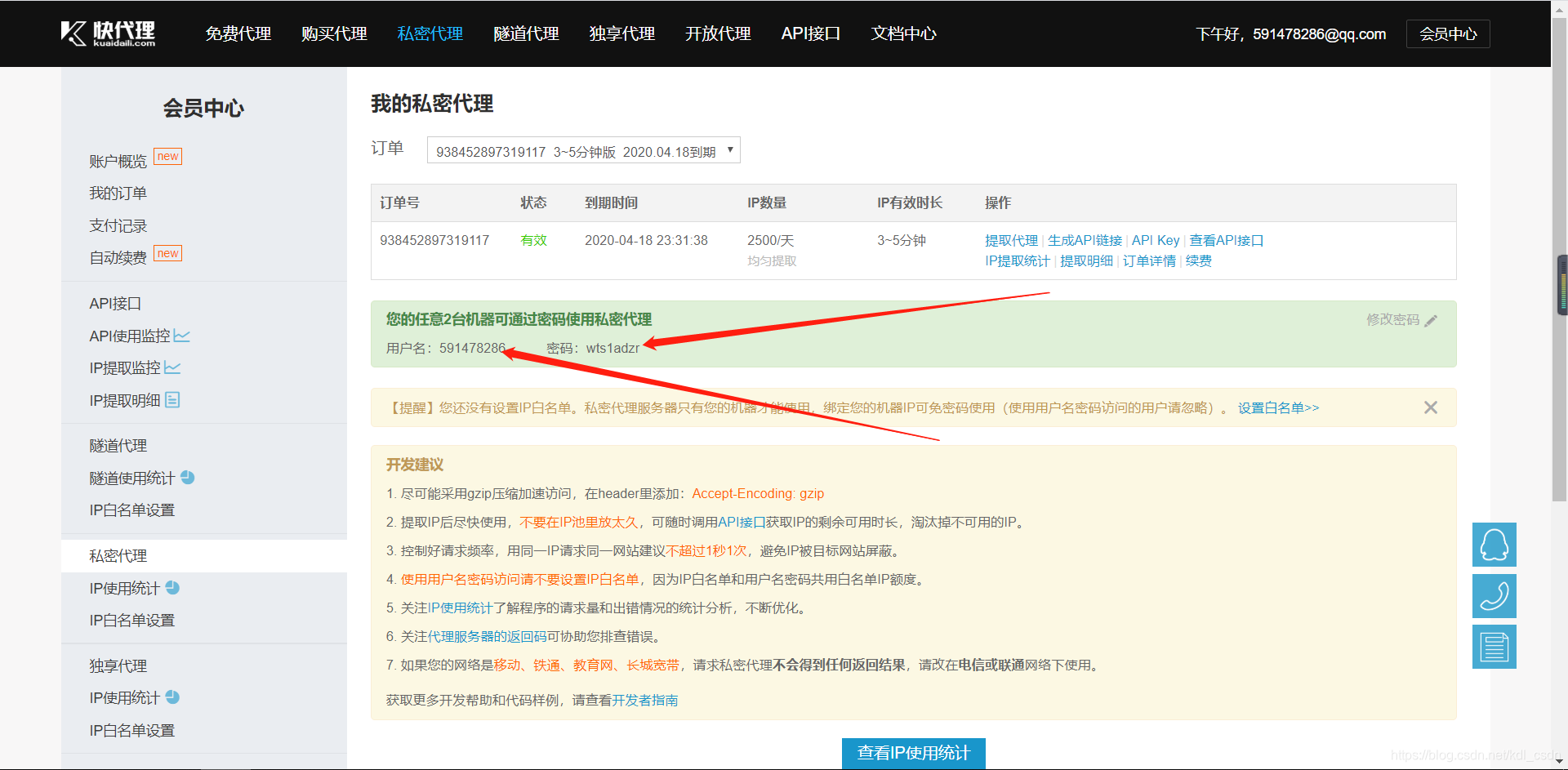Viewport: 1568px width, 770px height.
Task: Open 独享代理 in the sidebar
Action: pyautogui.click(x=118, y=665)
